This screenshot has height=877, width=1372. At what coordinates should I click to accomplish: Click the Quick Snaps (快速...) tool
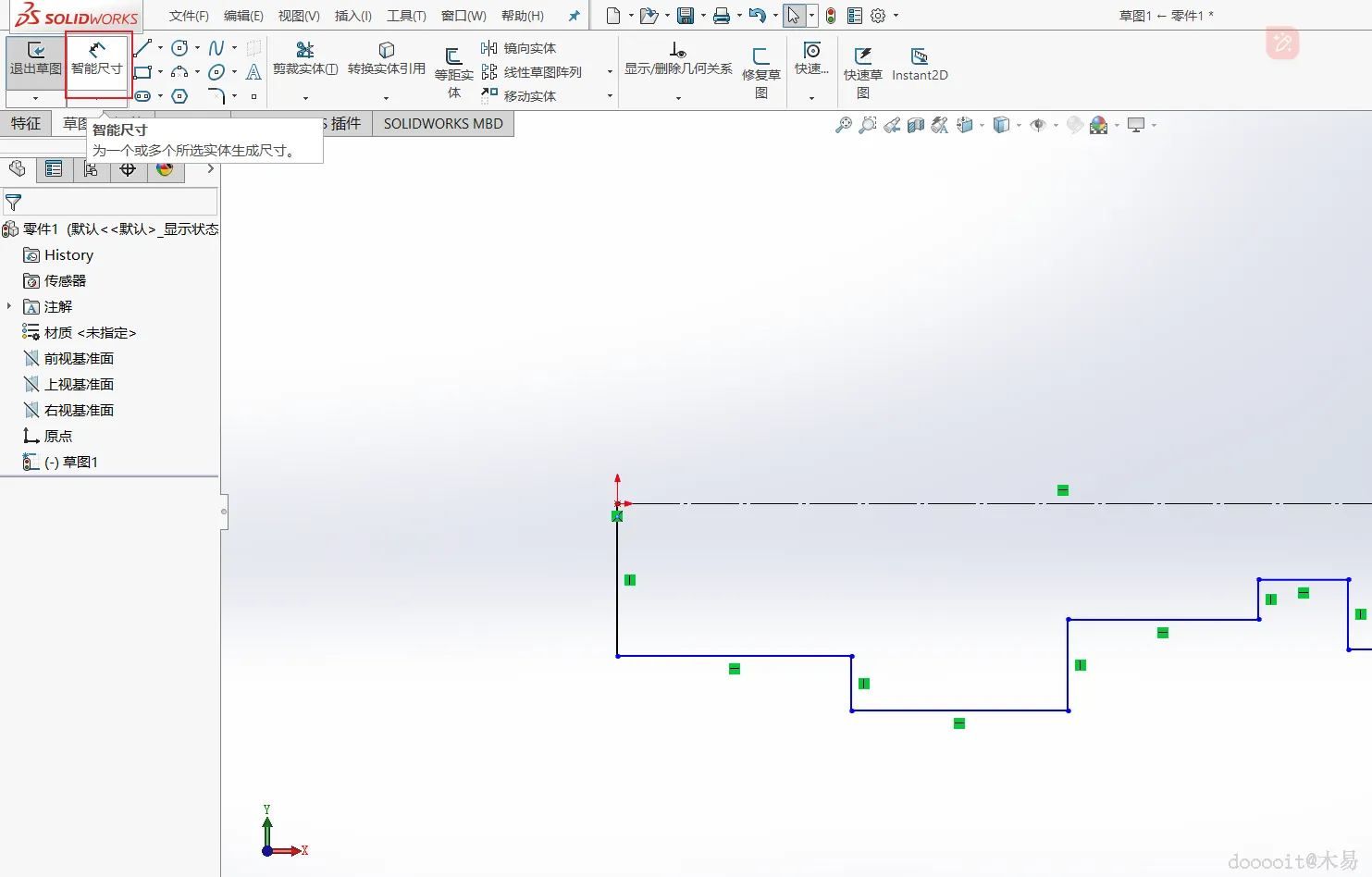coord(811,58)
